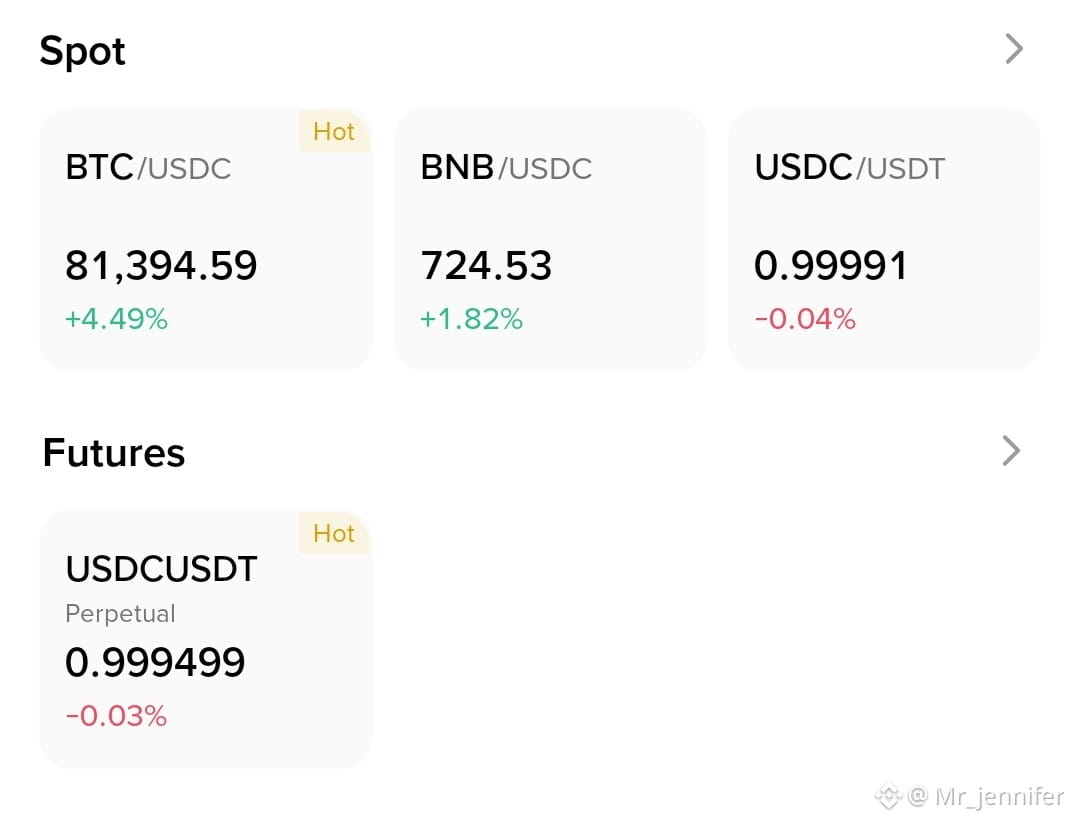This screenshot has height=821, width=1072.
Task: Select the -0.04% change on USDC/USDT
Action: coord(805,319)
